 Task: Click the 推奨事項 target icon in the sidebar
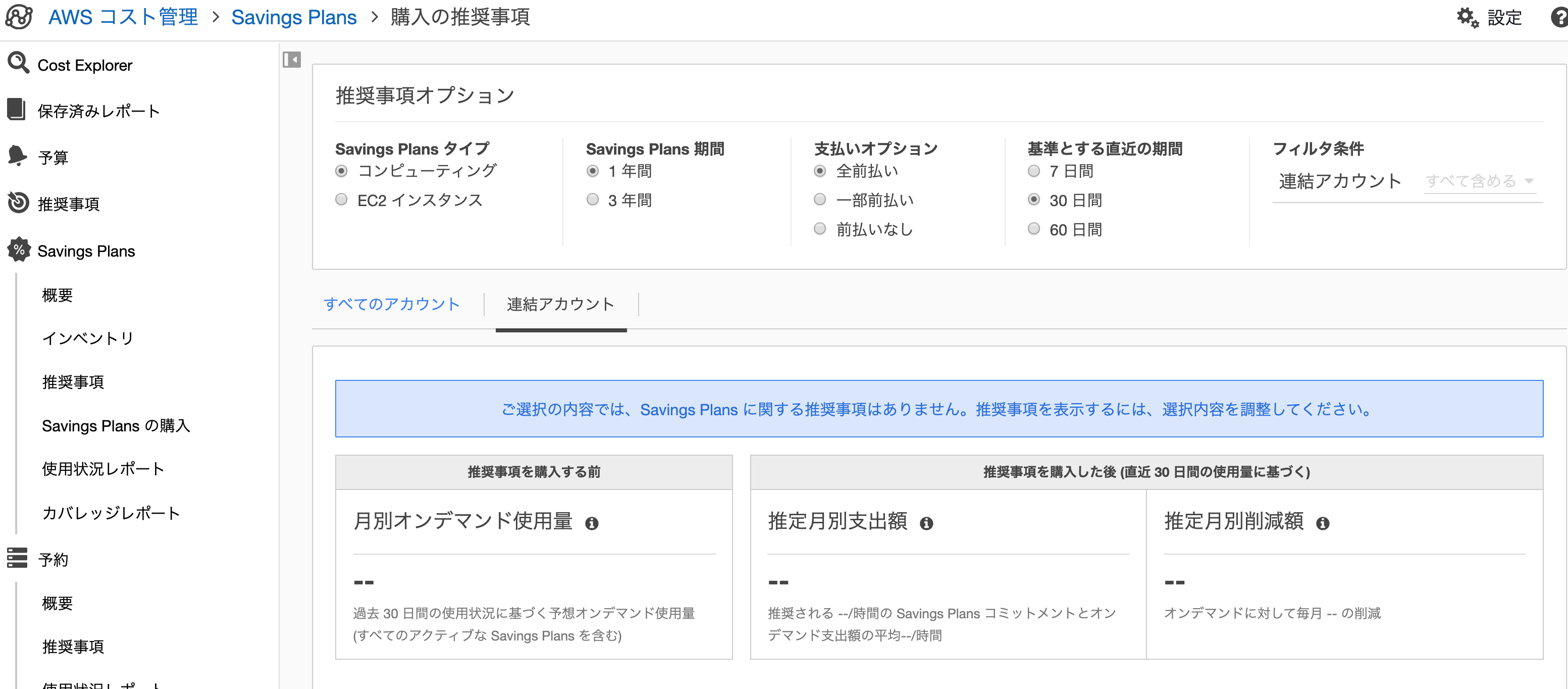(18, 202)
